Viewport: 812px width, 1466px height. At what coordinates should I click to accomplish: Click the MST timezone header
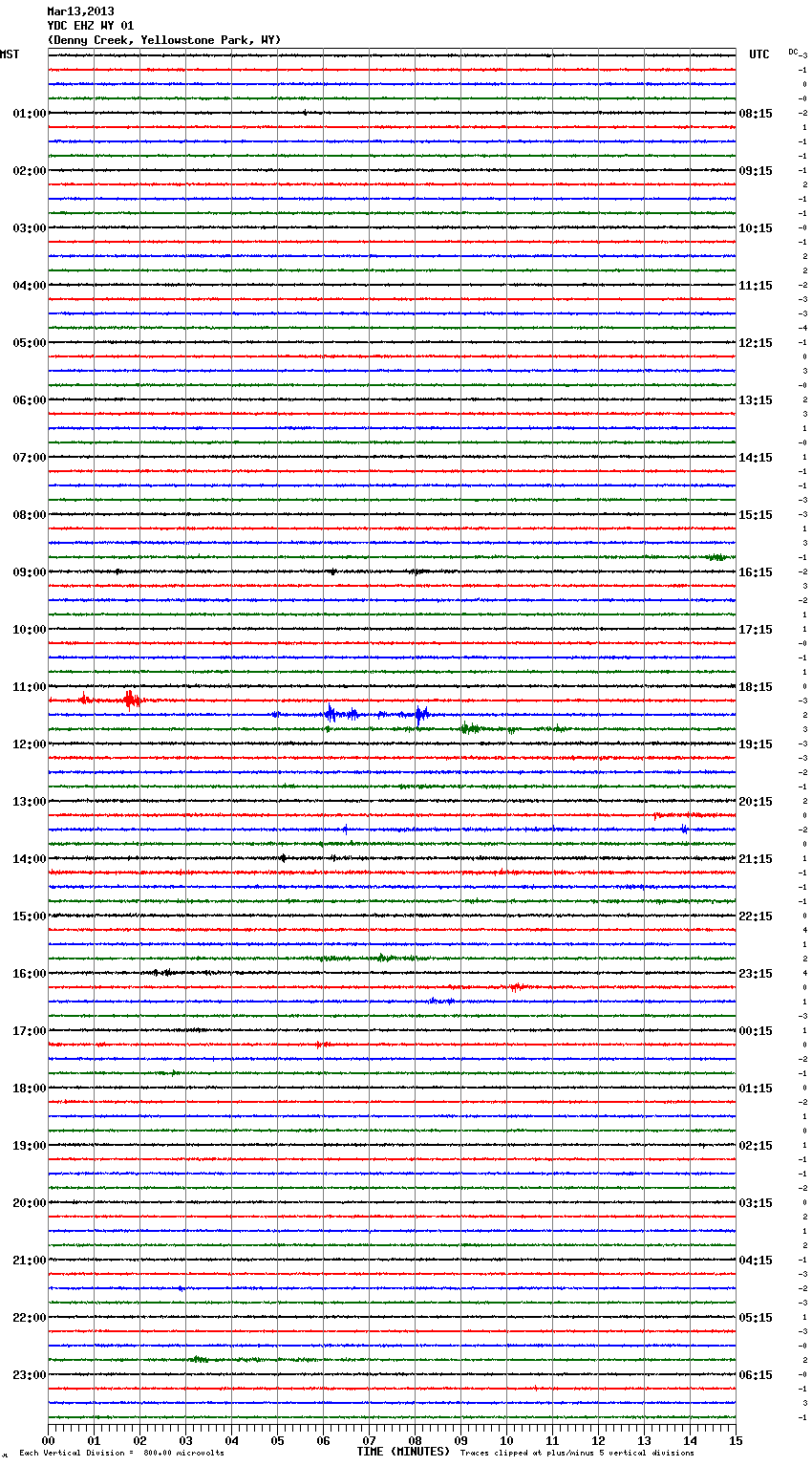pos(10,54)
